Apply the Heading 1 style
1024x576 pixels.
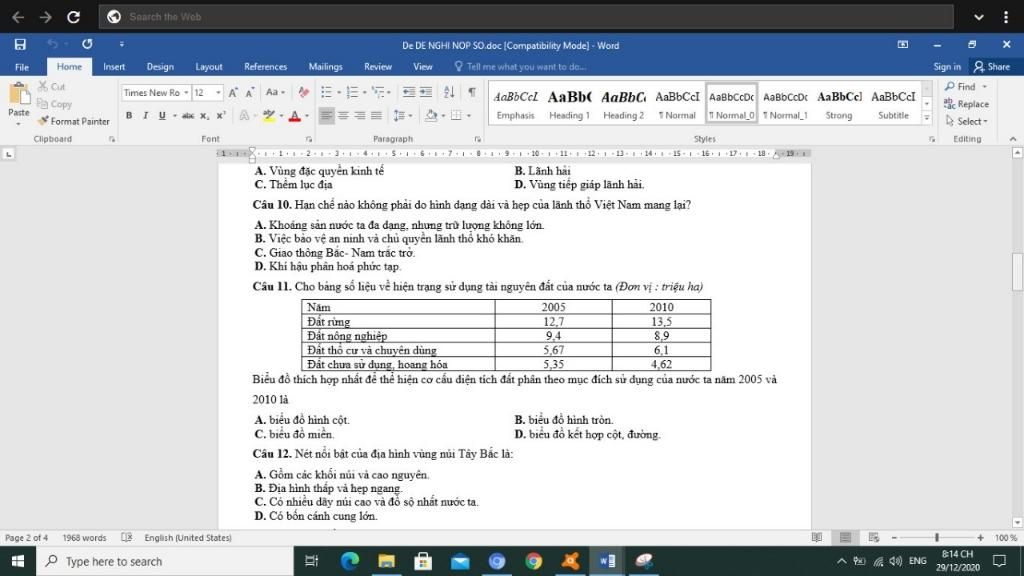coord(569,103)
